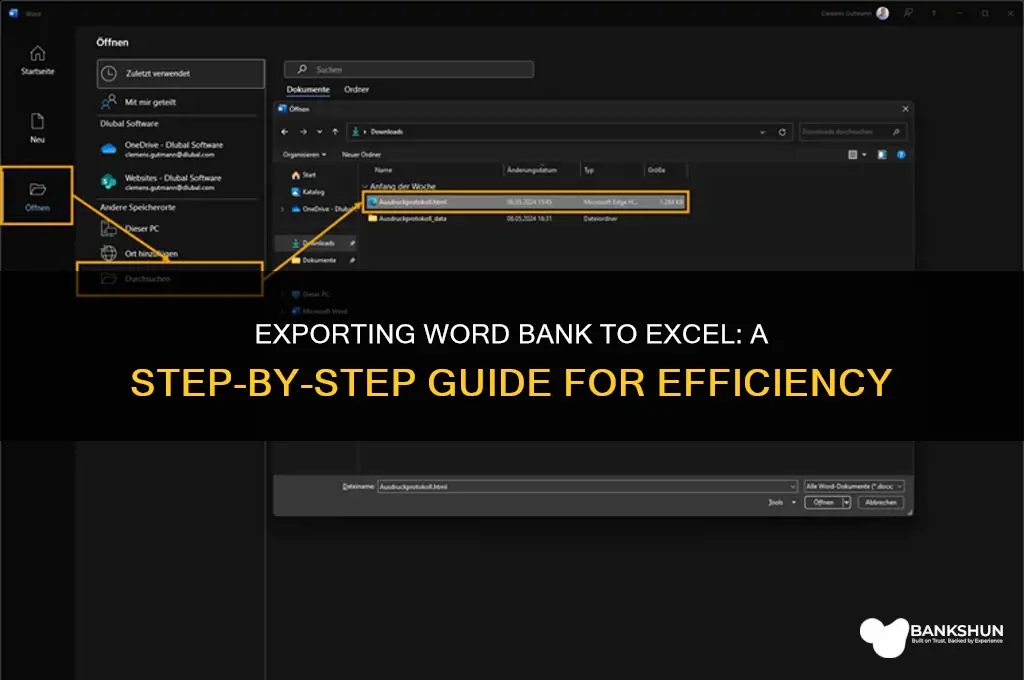
Task: Click the Dateiname input field
Action: coord(584,487)
